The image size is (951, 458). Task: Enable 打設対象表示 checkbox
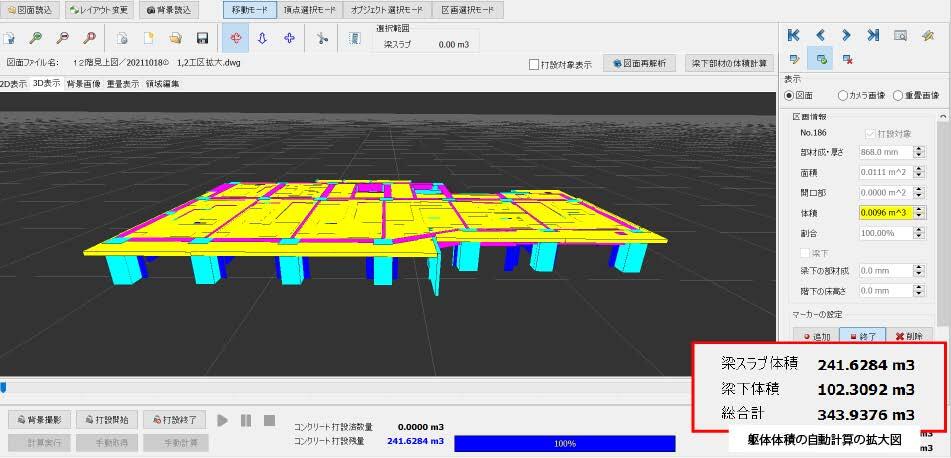point(535,65)
